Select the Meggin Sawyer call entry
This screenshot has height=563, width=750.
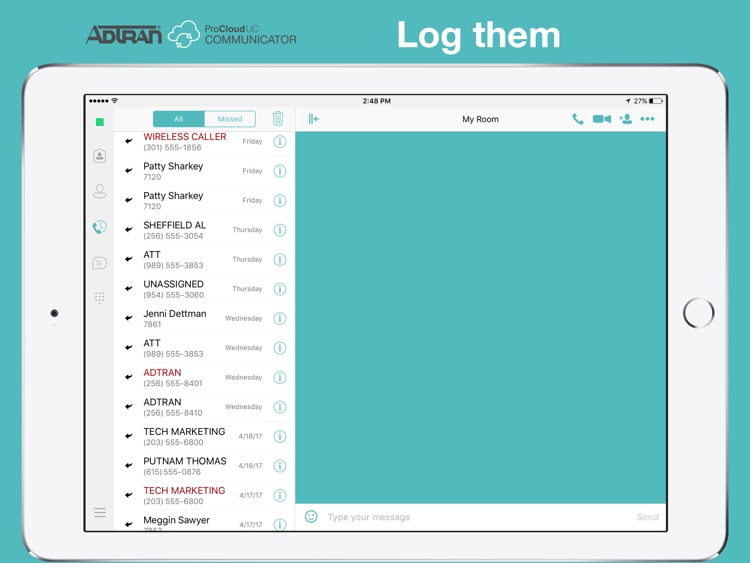tap(204, 521)
